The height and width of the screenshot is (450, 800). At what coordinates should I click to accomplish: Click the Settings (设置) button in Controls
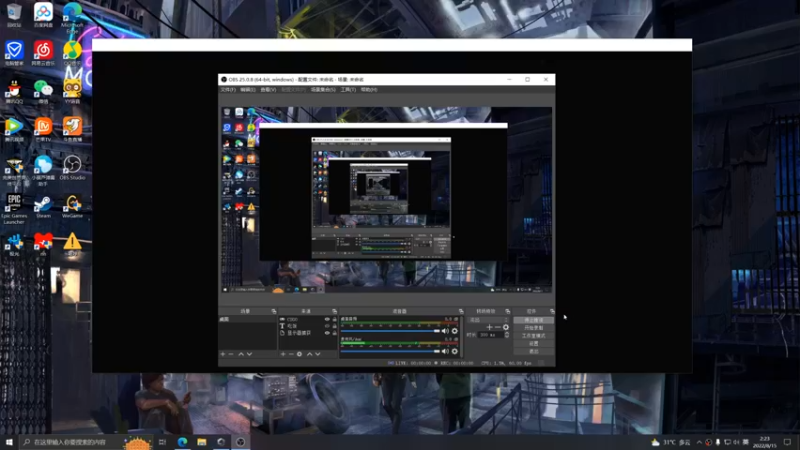[533, 343]
